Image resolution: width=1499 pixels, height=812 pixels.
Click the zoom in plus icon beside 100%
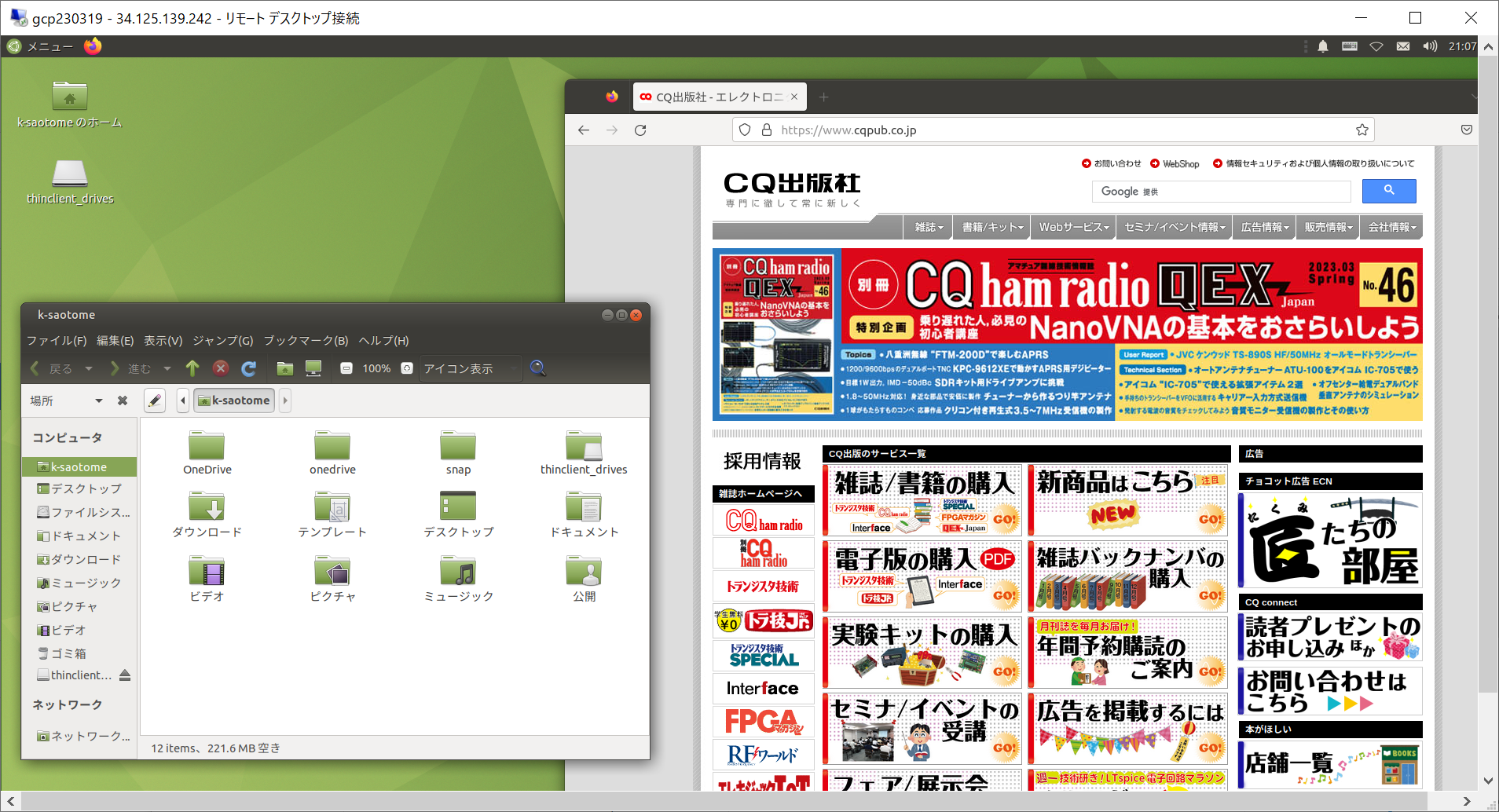407,368
